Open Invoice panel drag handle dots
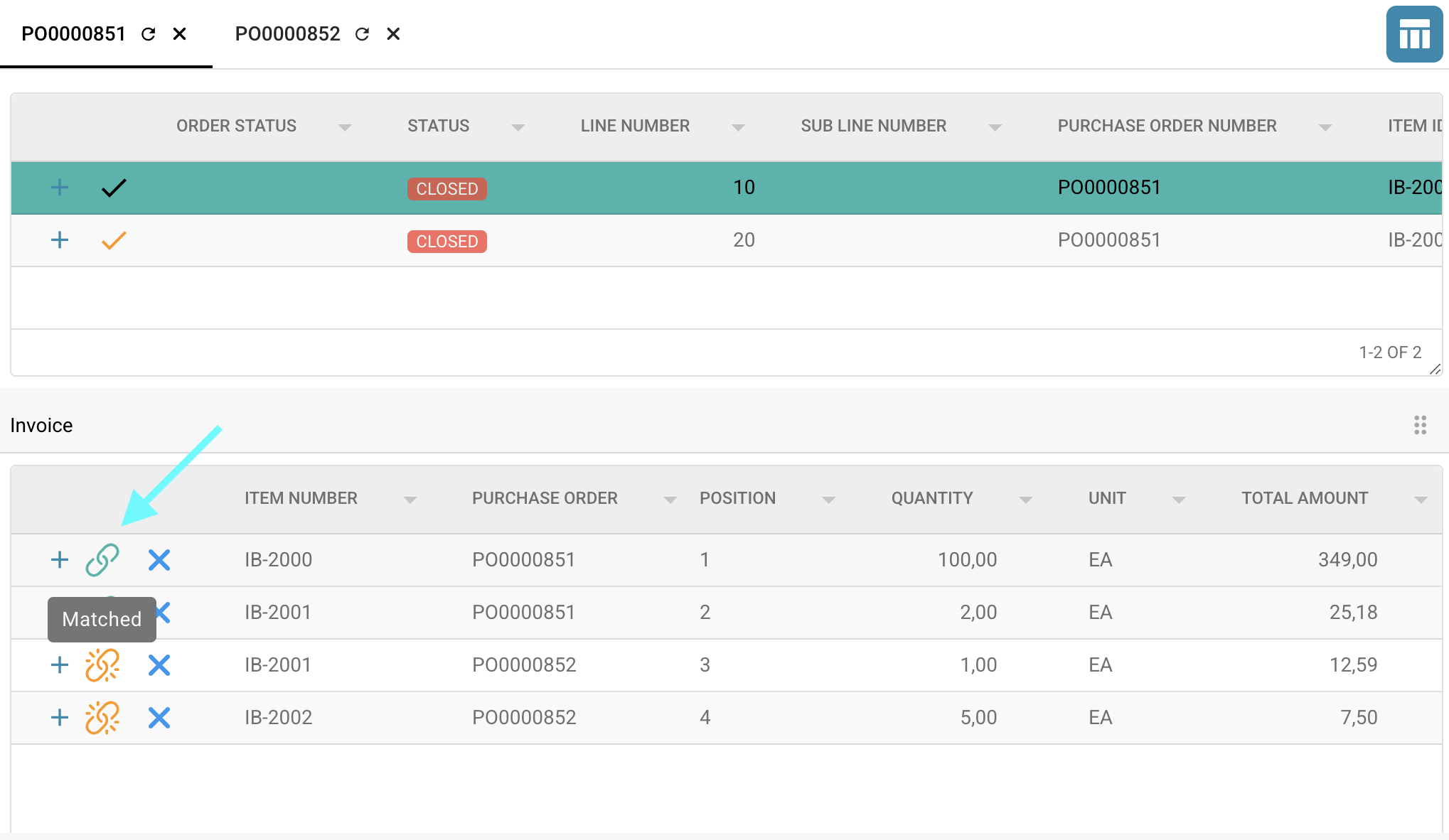The height and width of the screenshot is (840, 1449). tap(1420, 425)
